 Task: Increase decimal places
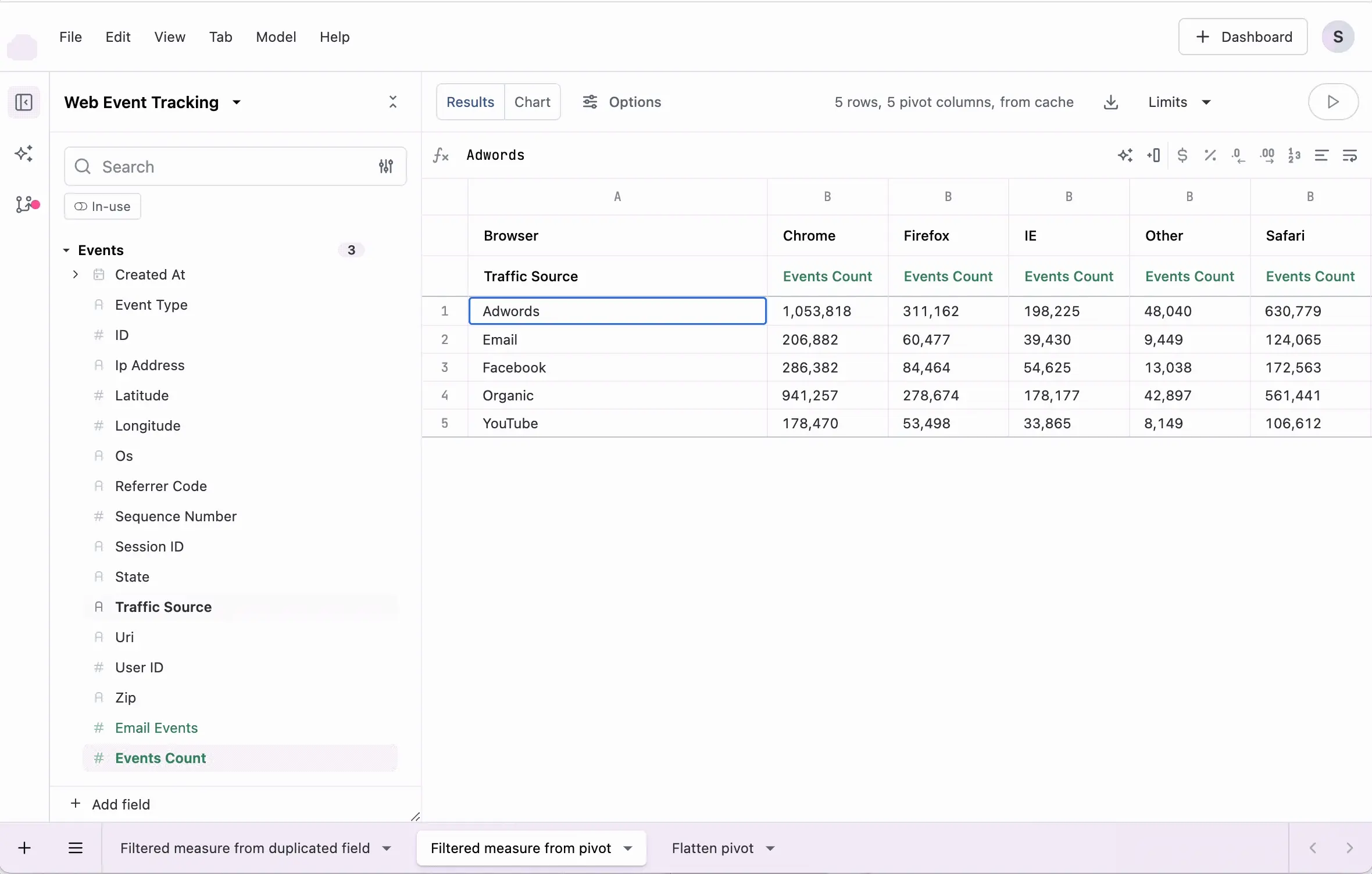1267,155
